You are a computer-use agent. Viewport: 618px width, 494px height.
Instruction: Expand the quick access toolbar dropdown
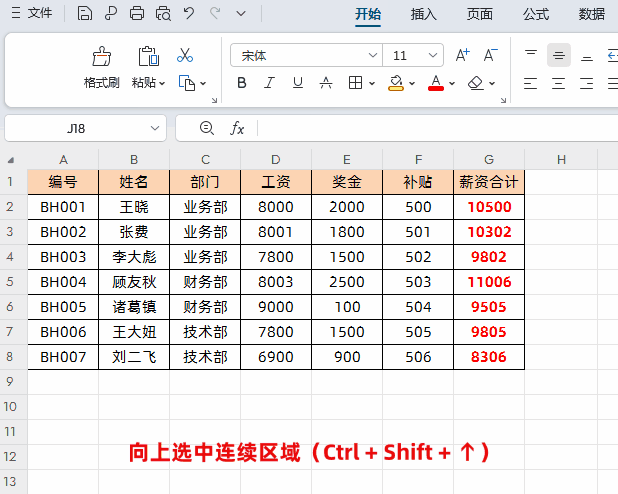pos(241,14)
